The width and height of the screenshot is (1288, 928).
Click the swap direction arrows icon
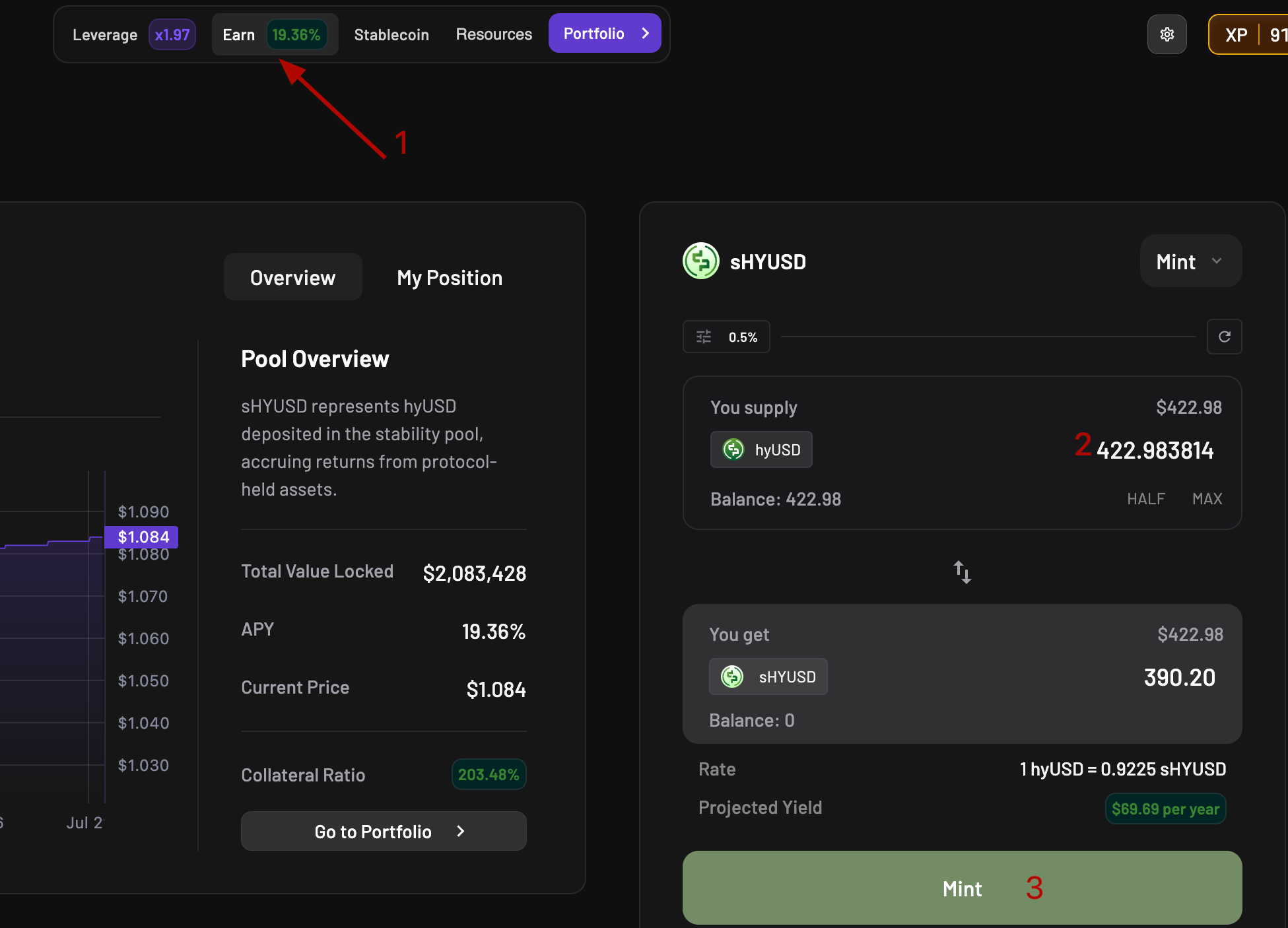coord(962,572)
